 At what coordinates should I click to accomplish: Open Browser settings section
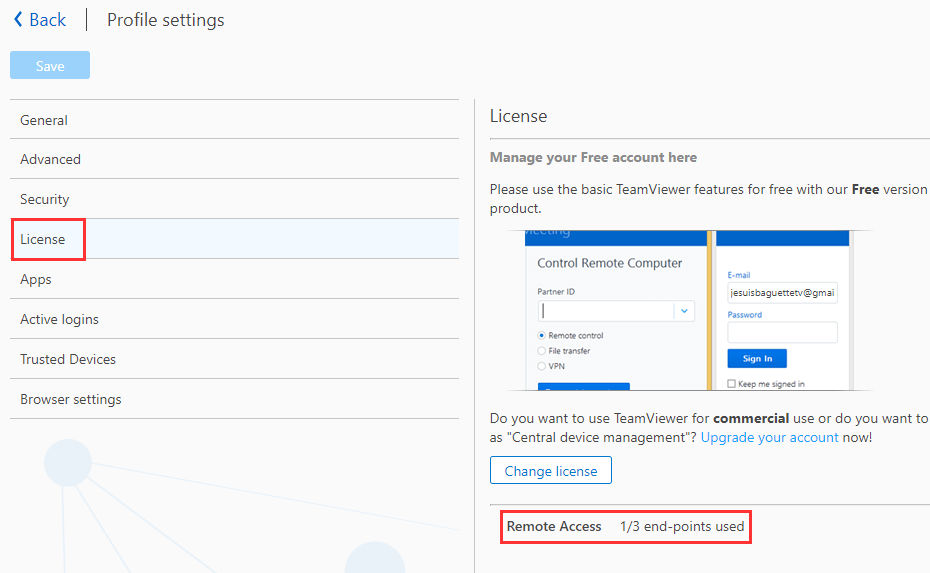click(234, 399)
